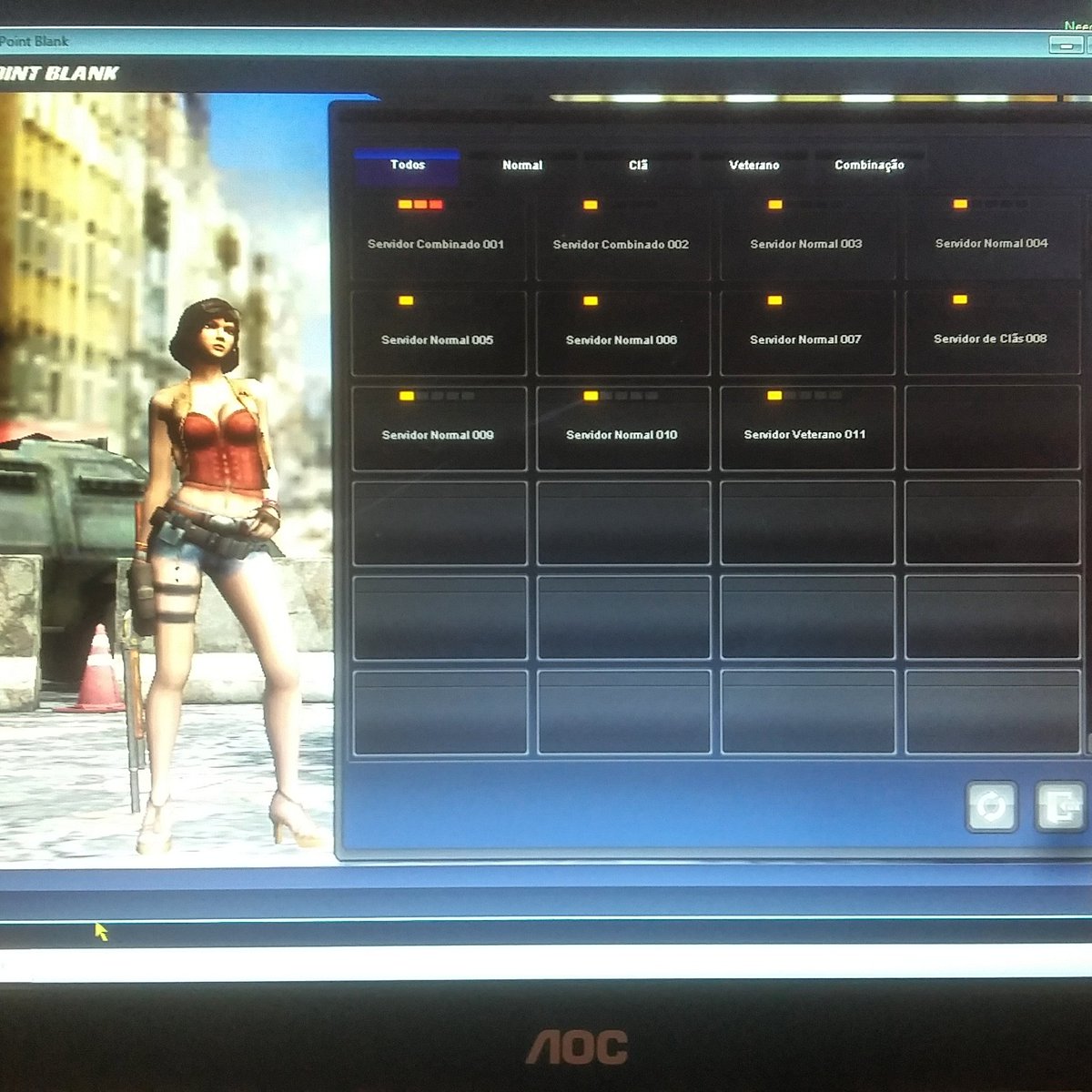Switch to the Normal tab
The width and height of the screenshot is (1092, 1092).
[522, 165]
